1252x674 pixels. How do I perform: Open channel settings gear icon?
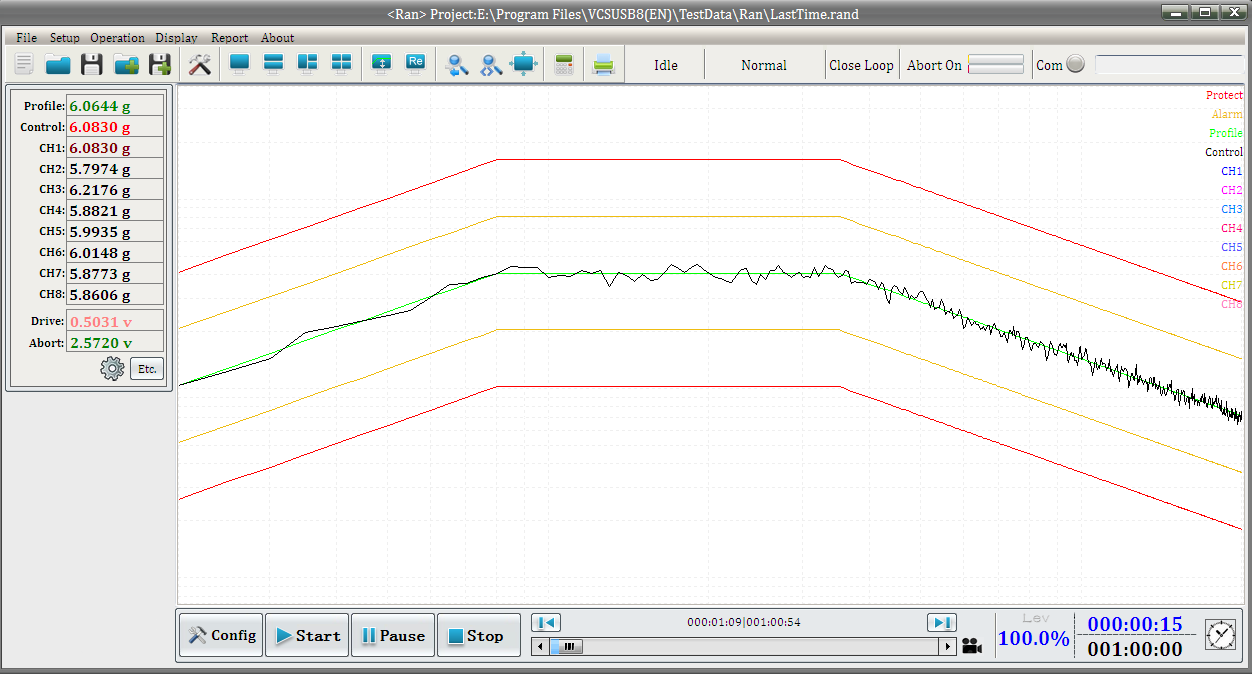pos(112,369)
